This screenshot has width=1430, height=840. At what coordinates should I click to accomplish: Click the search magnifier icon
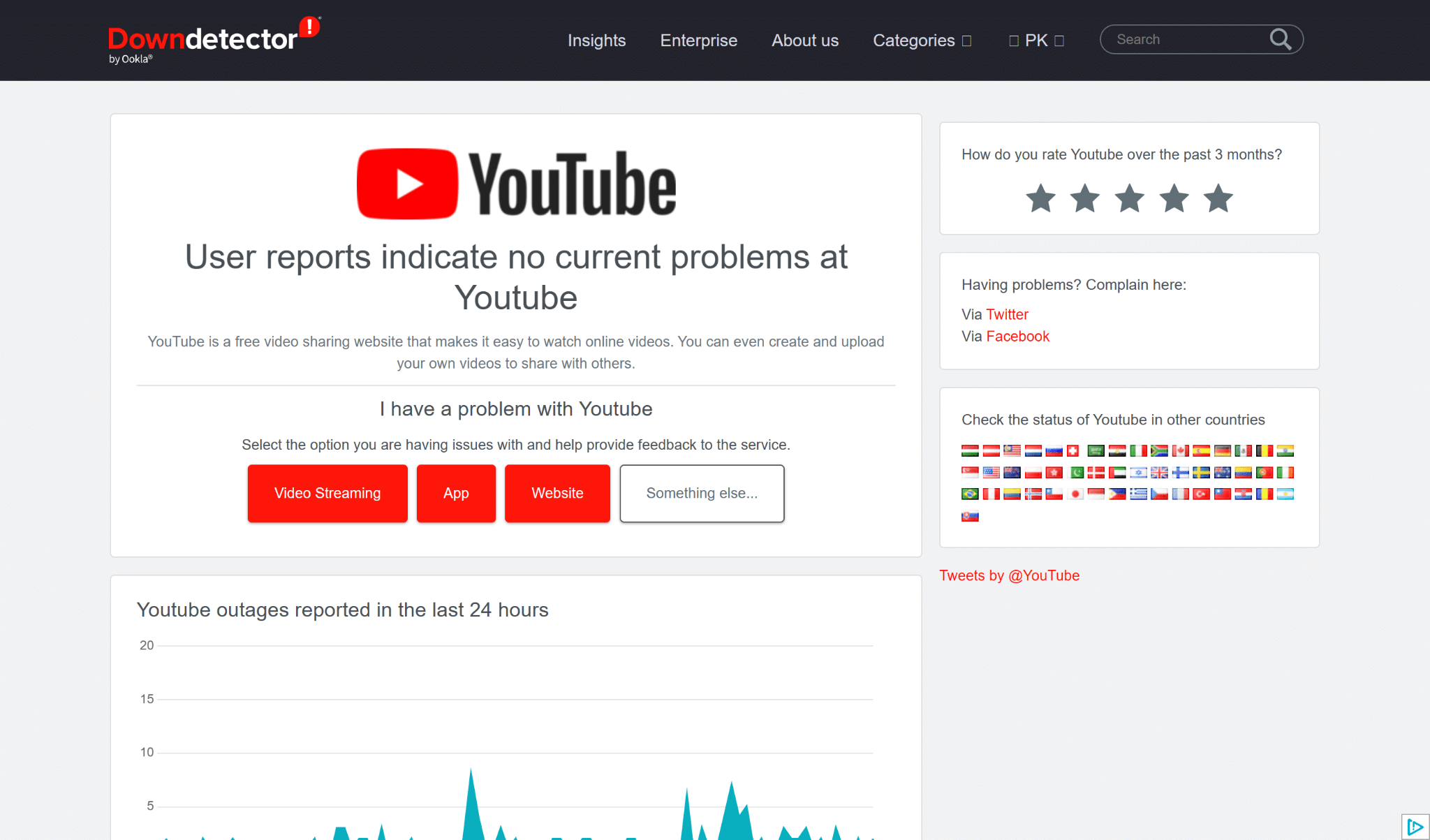[1280, 39]
